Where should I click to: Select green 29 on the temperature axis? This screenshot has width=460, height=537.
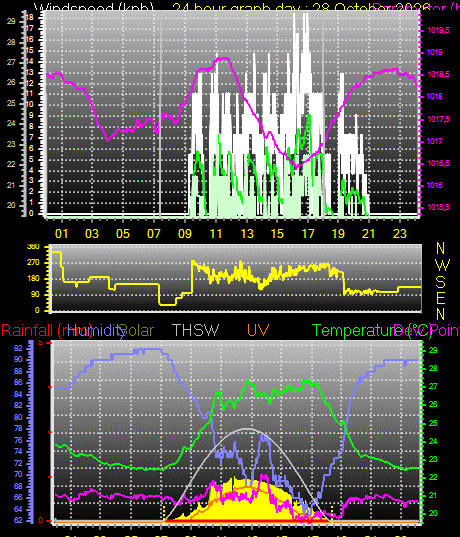pos(433,350)
